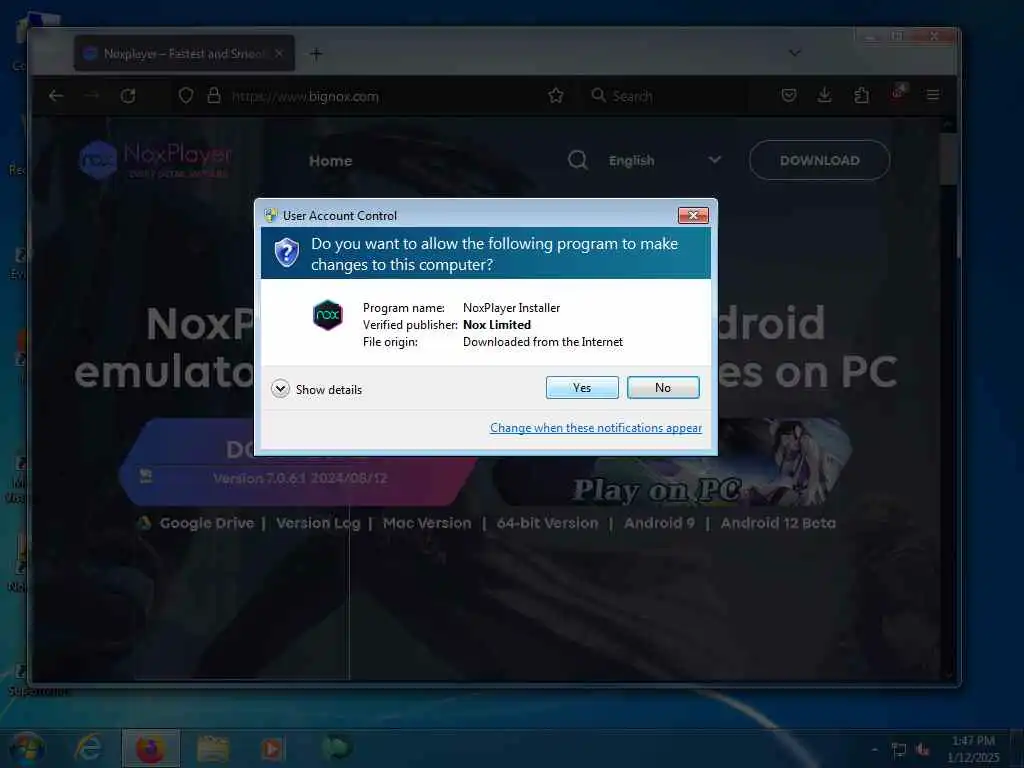Click the taskbar clock showing 1:47 PM
Image resolution: width=1024 pixels, height=768 pixels.
973,748
